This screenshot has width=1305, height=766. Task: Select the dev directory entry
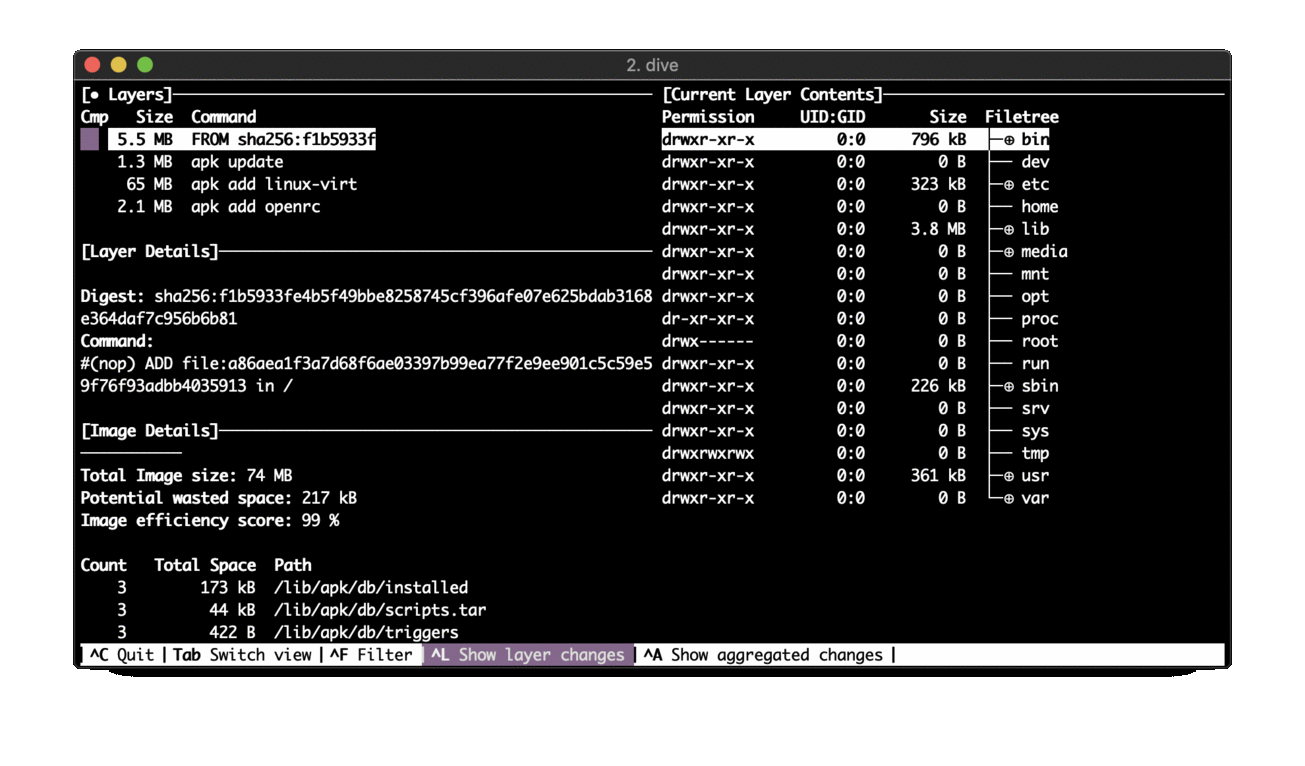tap(1036, 161)
